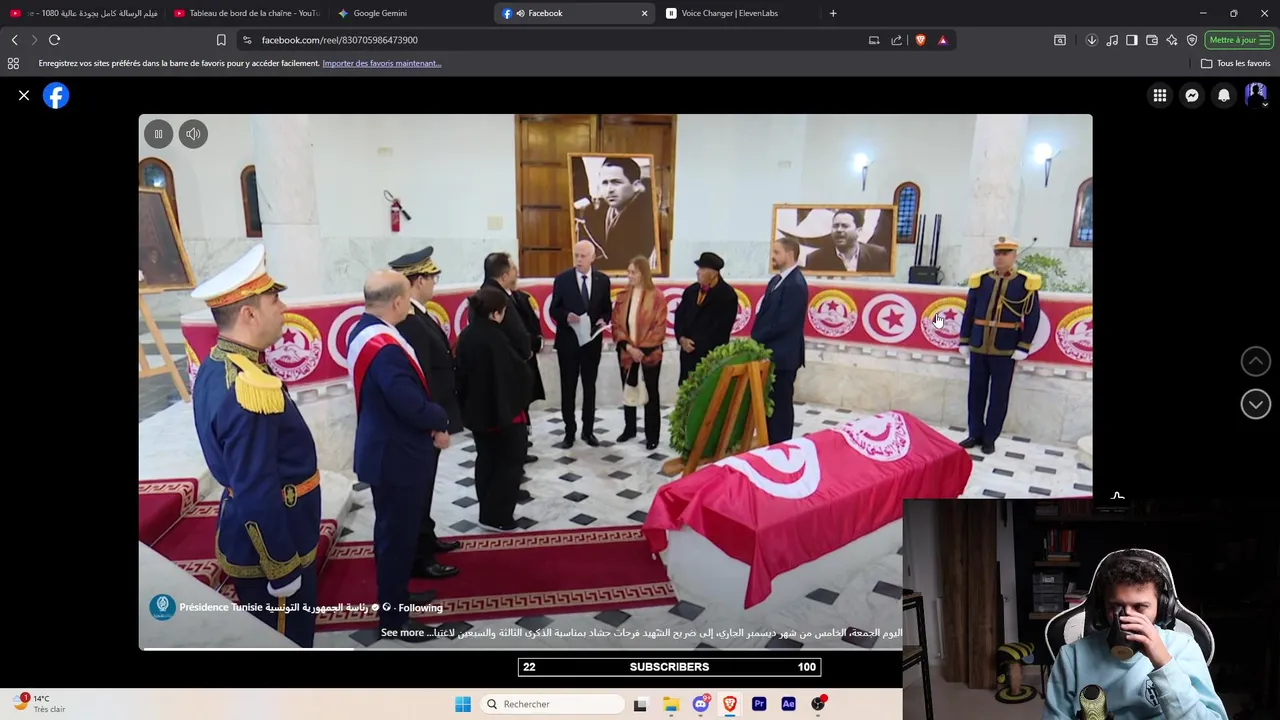Open Brave Rewards triangle icon
The image size is (1280, 720).
click(943, 40)
